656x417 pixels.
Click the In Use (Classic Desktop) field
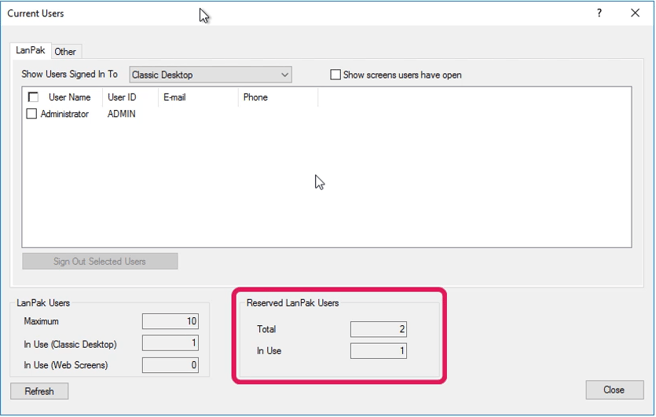point(170,343)
